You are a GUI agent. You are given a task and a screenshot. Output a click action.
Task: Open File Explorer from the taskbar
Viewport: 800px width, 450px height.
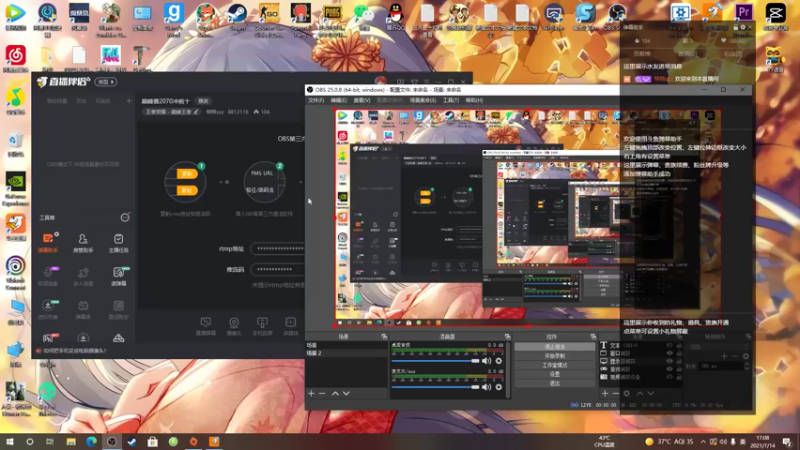[x=71, y=441]
